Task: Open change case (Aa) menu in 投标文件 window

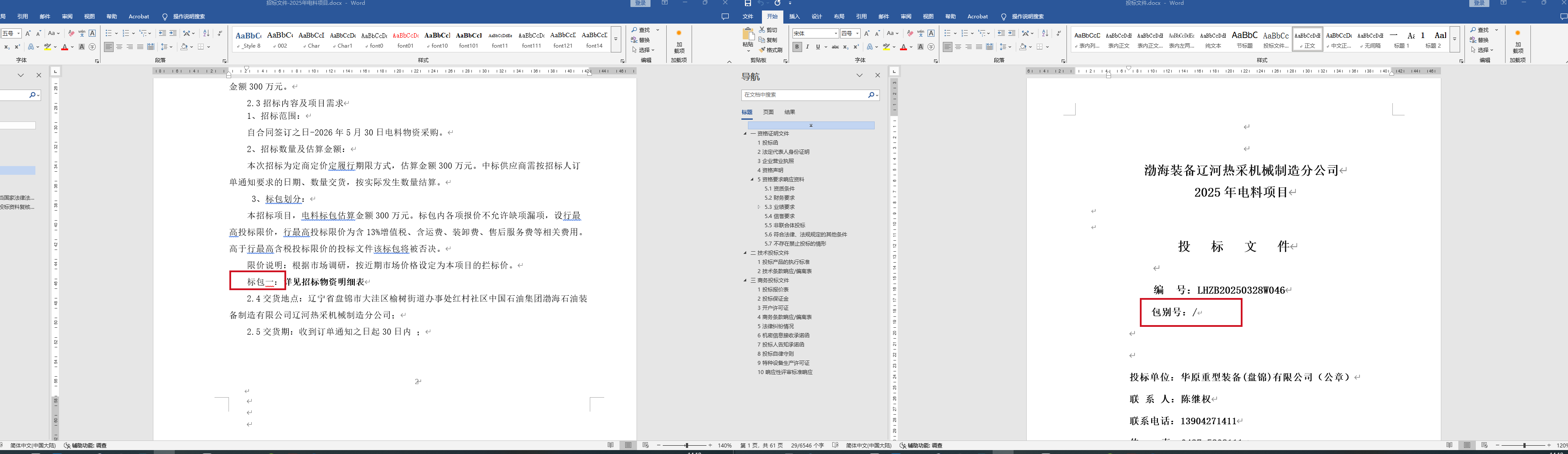Action: pos(892,34)
